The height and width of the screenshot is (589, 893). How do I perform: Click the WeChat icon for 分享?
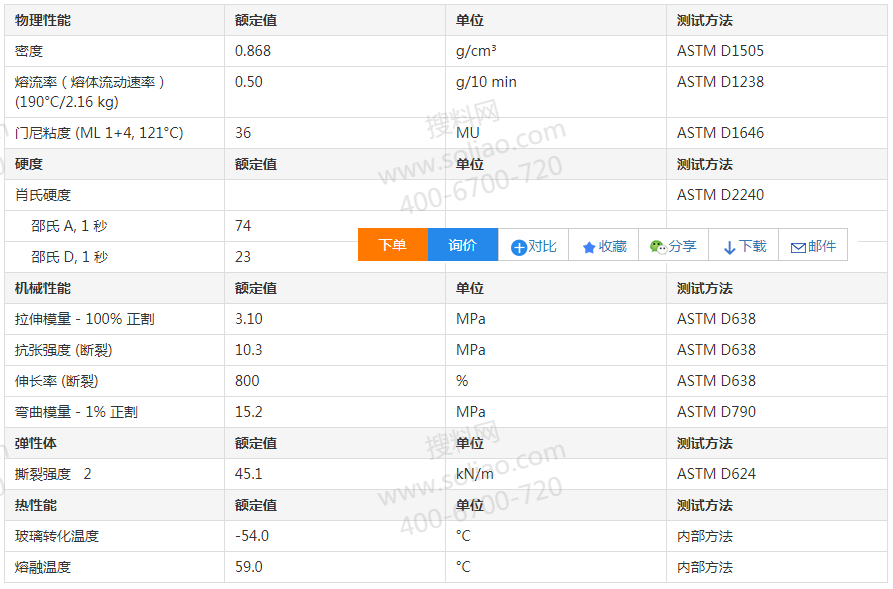(657, 246)
